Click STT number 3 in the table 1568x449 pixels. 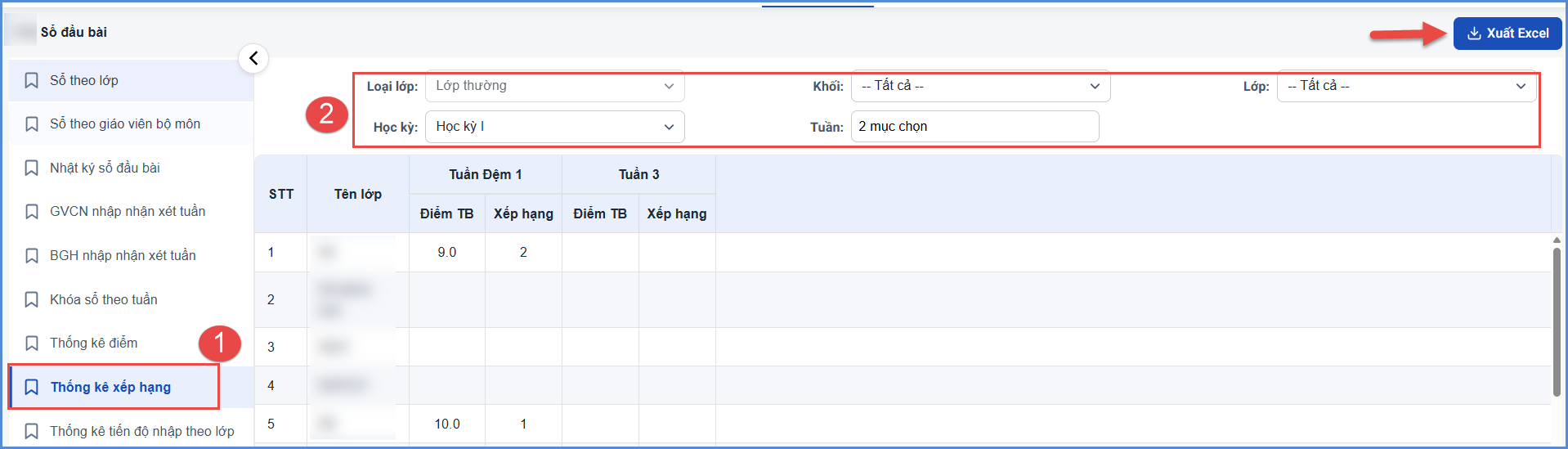[x=271, y=348]
